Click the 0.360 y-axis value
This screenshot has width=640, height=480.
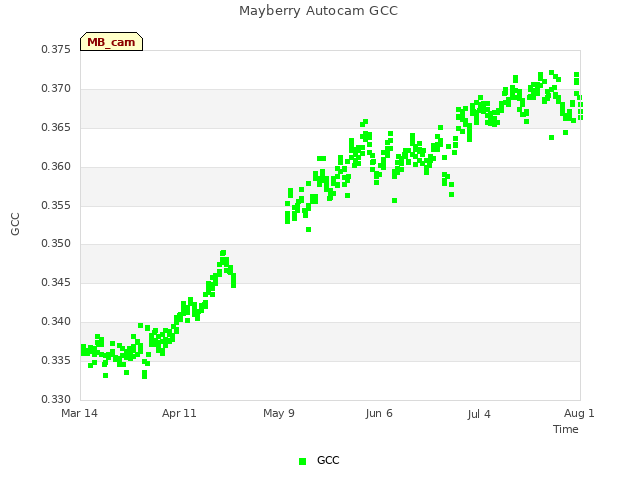[x=56, y=167]
